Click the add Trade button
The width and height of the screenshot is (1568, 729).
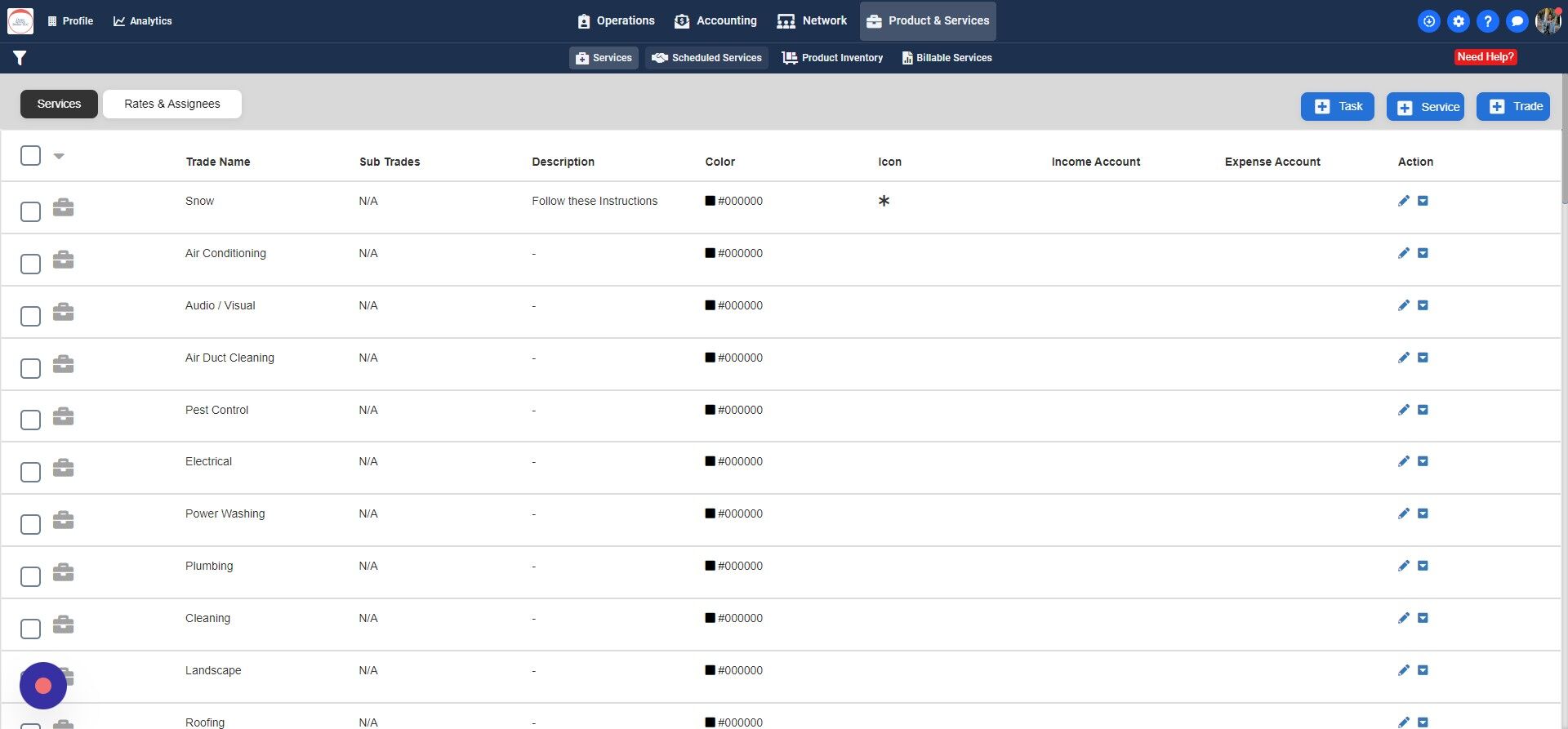click(1513, 106)
